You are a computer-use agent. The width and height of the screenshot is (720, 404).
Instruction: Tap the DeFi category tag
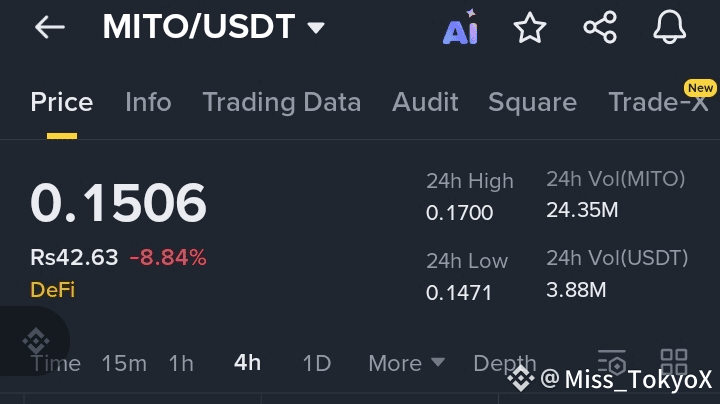[52, 290]
